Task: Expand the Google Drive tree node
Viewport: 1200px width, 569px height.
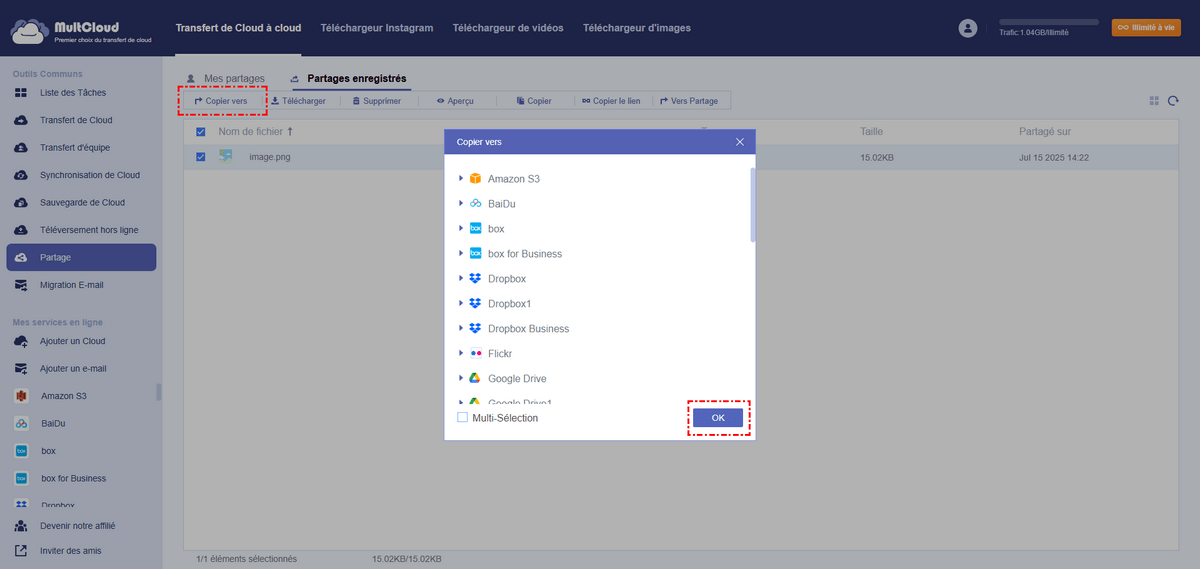Action: 461,378
